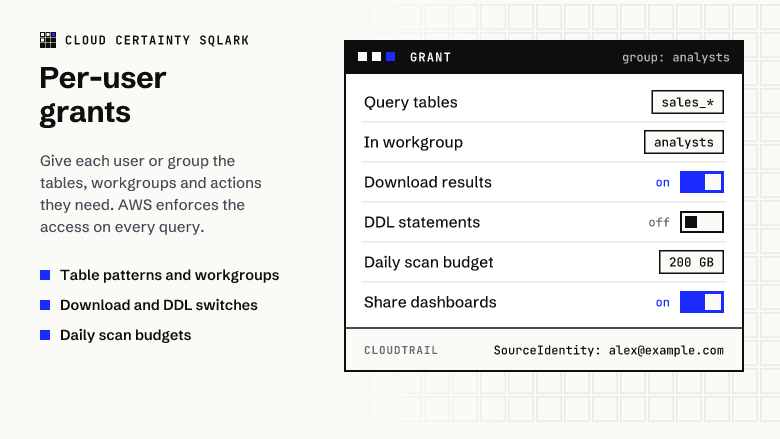Select the 'group: analysts' header label
The height and width of the screenshot is (439, 780).
click(x=676, y=58)
